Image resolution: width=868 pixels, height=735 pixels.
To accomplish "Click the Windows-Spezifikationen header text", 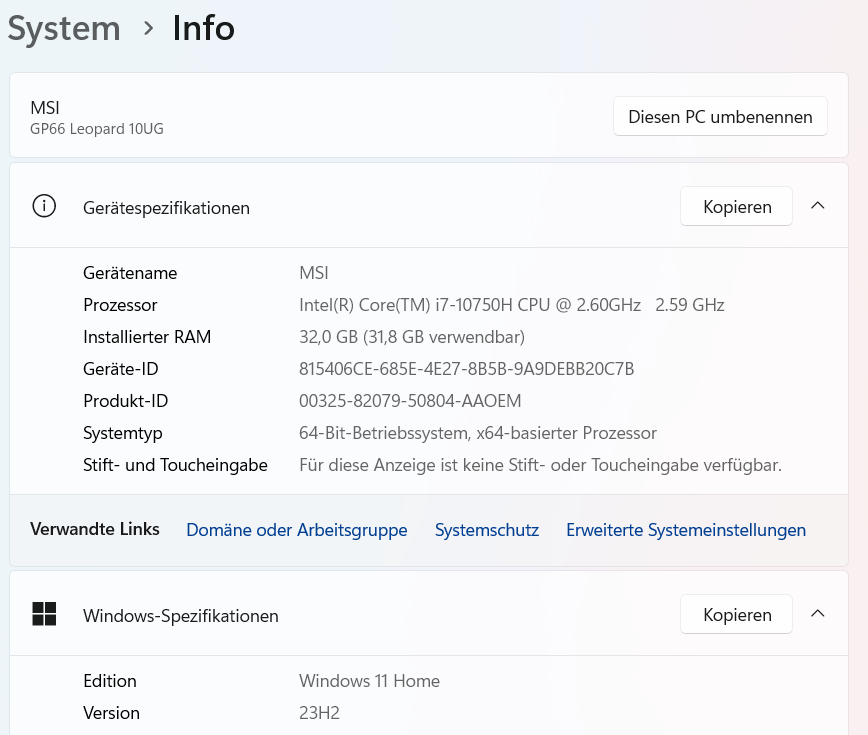I will (180, 616).
